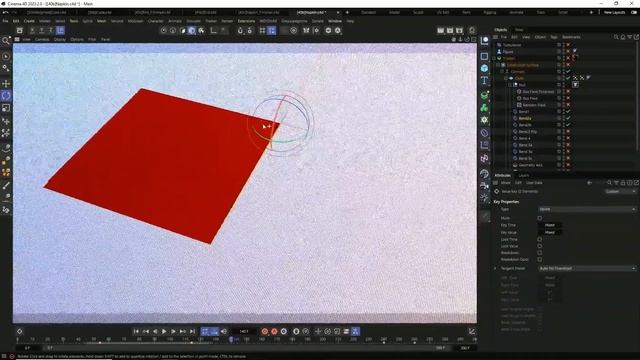This screenshot has height=360, width=640.
Task: Open the Mesh menu in the menu bar
Action: pyautogui.click(x=101, y=21)
